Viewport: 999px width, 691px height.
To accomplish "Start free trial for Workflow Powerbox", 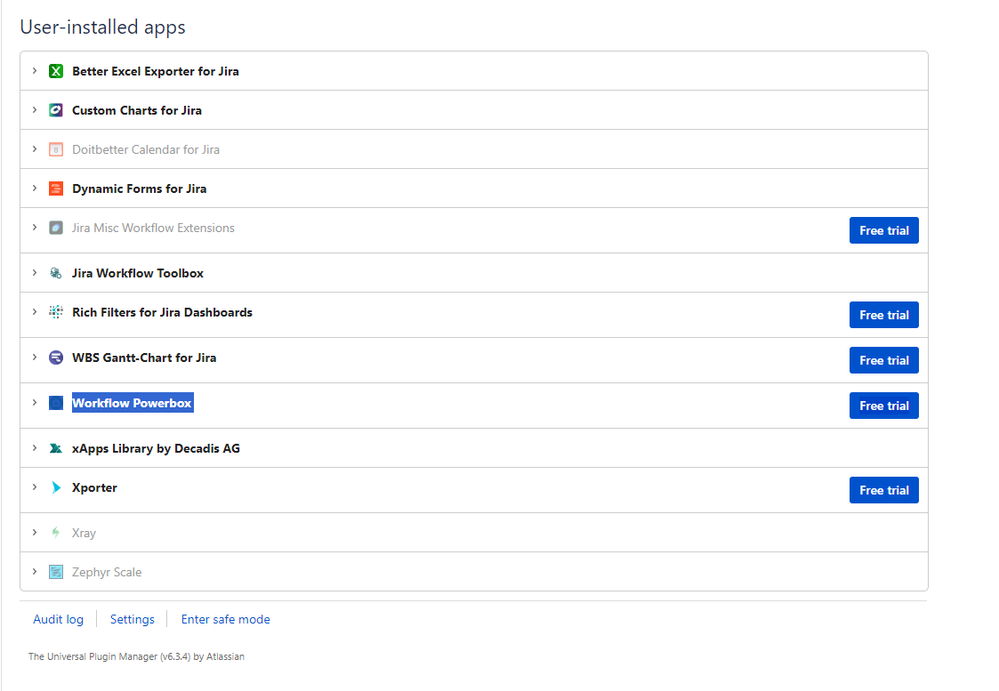I will [884, 406].
